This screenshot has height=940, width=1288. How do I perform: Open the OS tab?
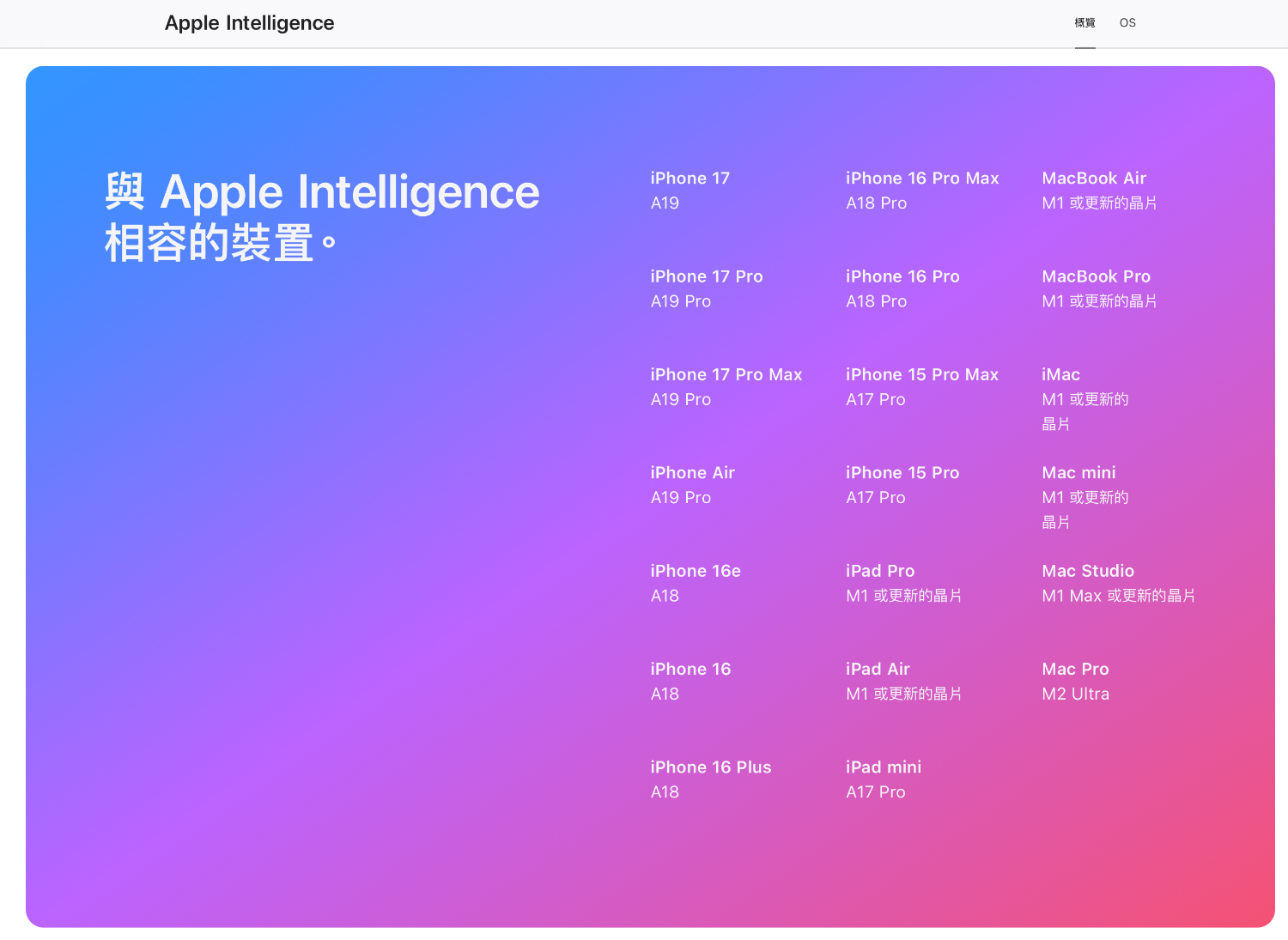click(x=1127, y=23)
